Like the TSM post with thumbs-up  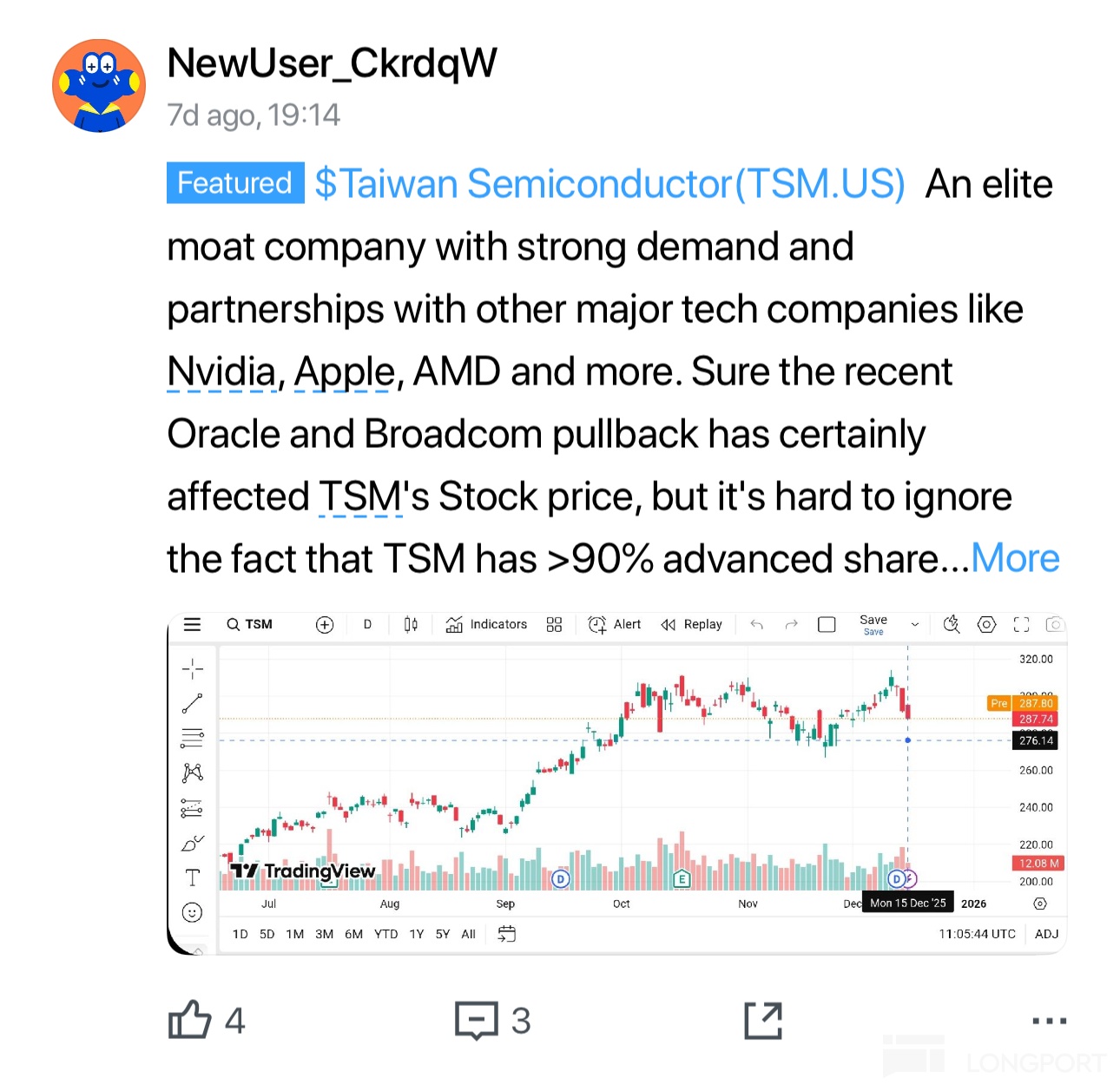coord(190,1020)
